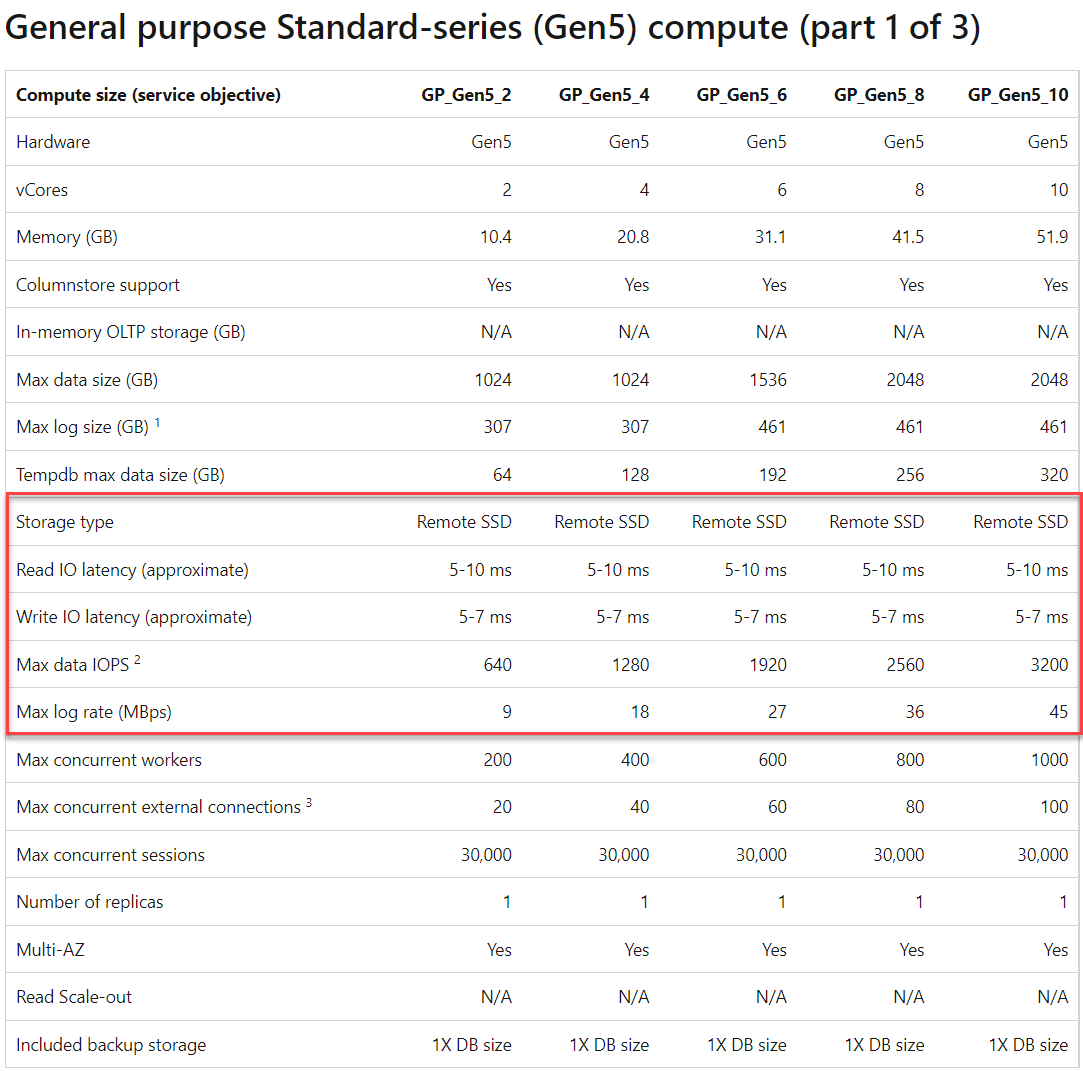
Task: Click the log rate value 45
Action: 1059,713
